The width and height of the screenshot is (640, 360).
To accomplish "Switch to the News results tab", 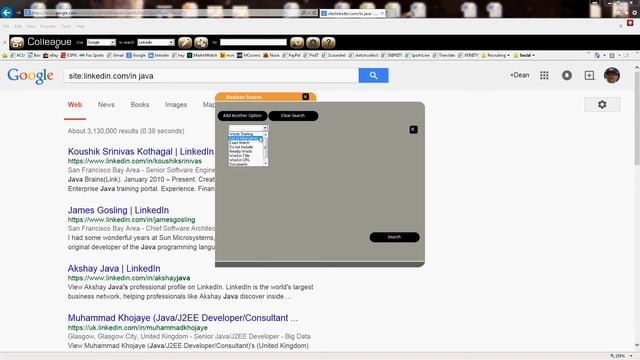I will 106,105.
